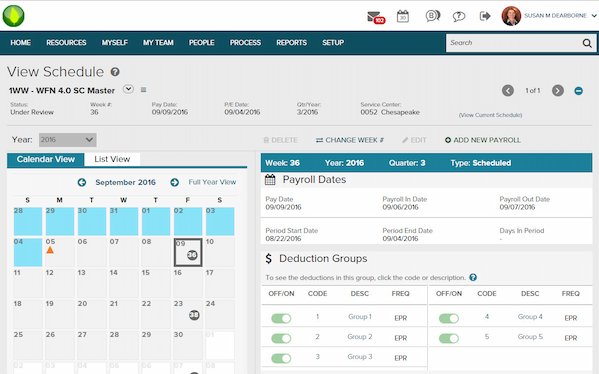The image size is (599, 374).
Task: Disable deduction Group 3 switch
Action: point(281,358)
